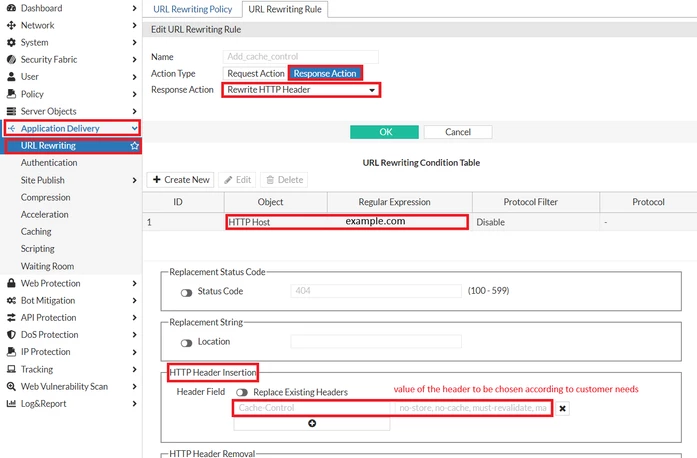Click the no-store header value field
The image size is (697, 458).
pyautogui.click(x=473, y=408)
